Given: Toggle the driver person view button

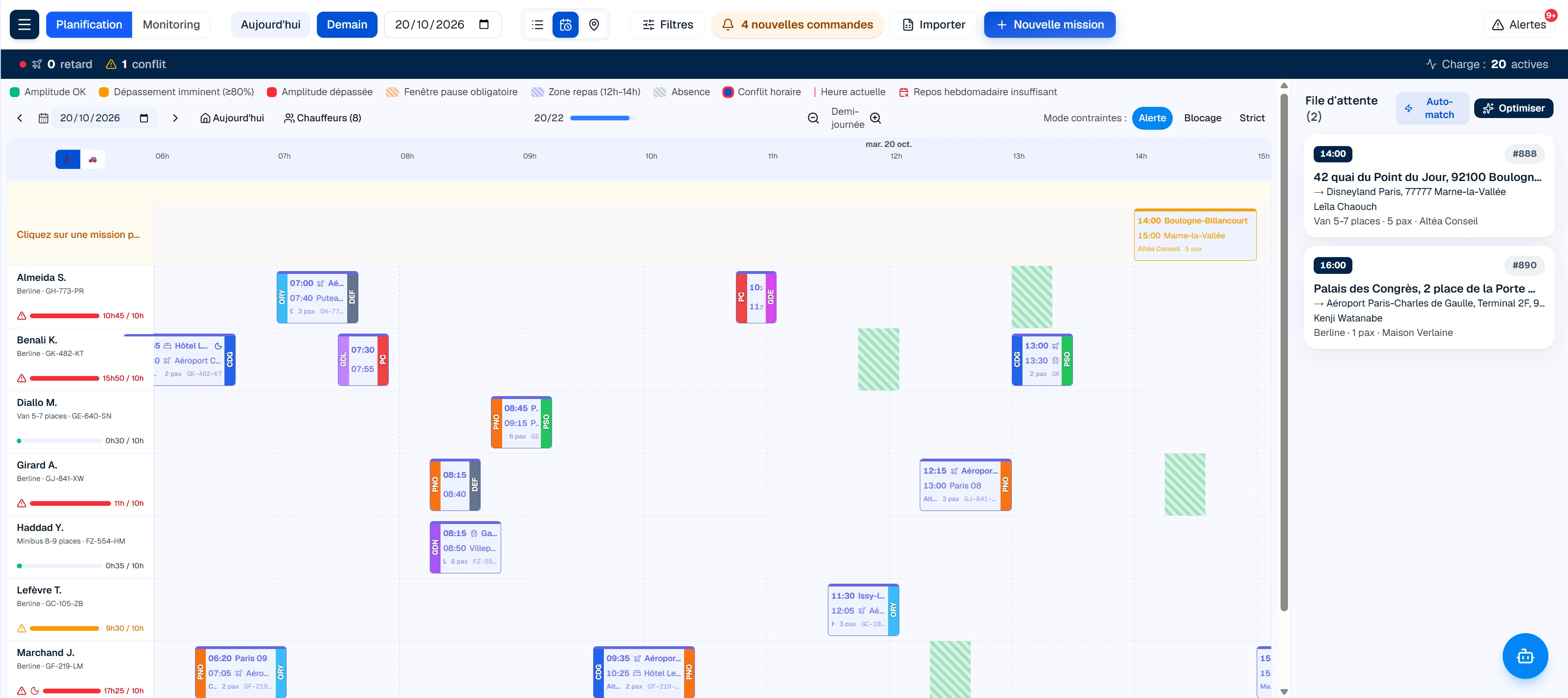Looking at the screenshot, I should pos(68,160).
